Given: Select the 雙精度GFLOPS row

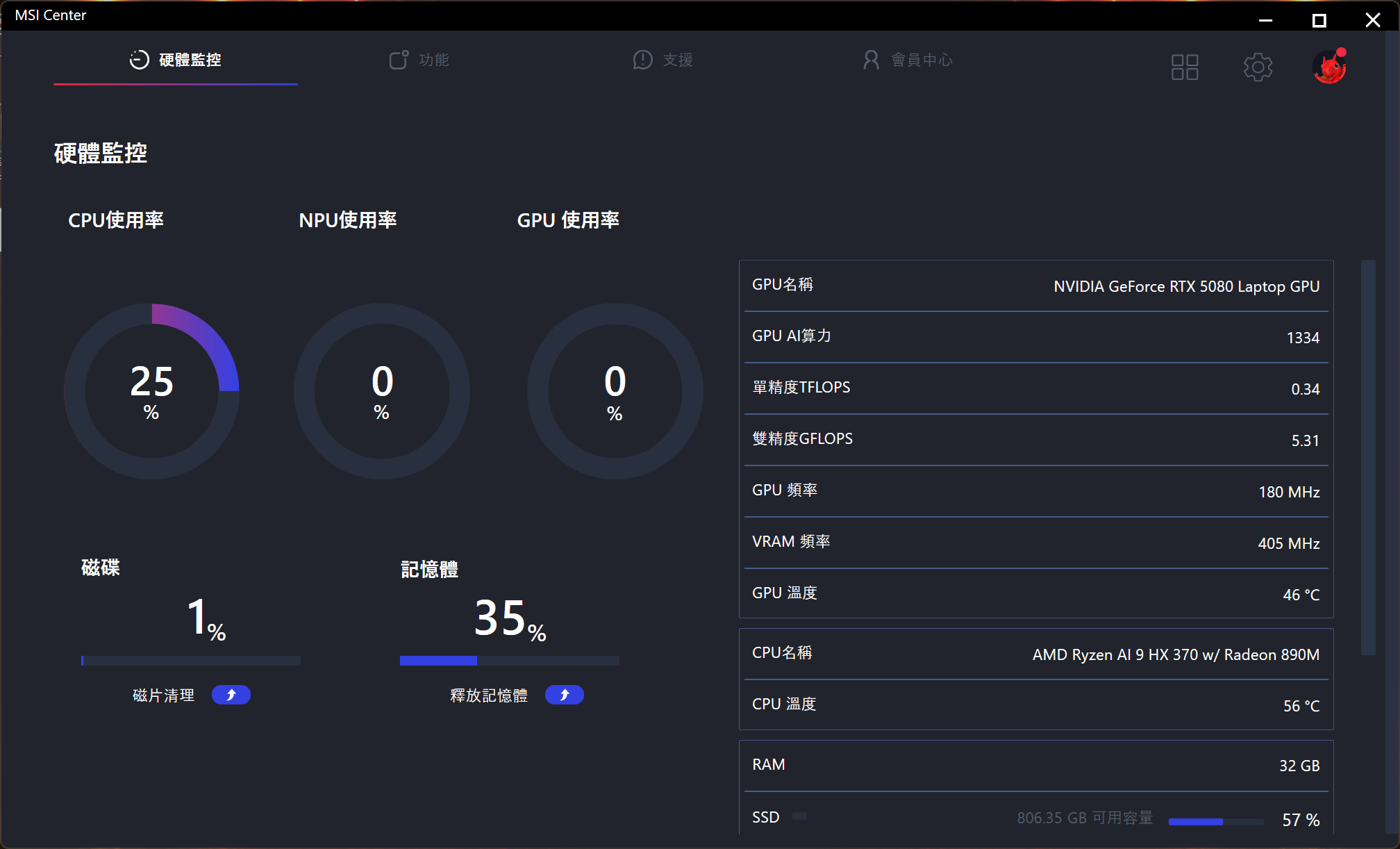Looking at the screenshot, I should pos(1036,440).
